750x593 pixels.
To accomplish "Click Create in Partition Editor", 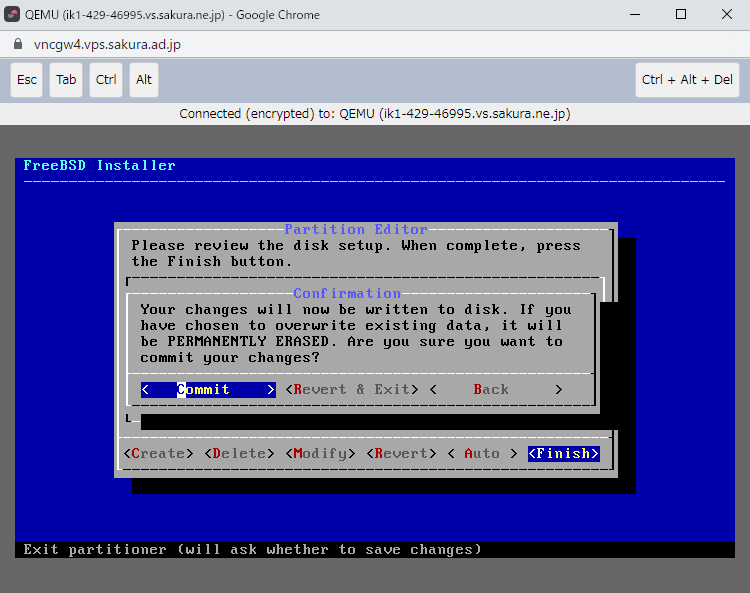I will click(159, 453).
